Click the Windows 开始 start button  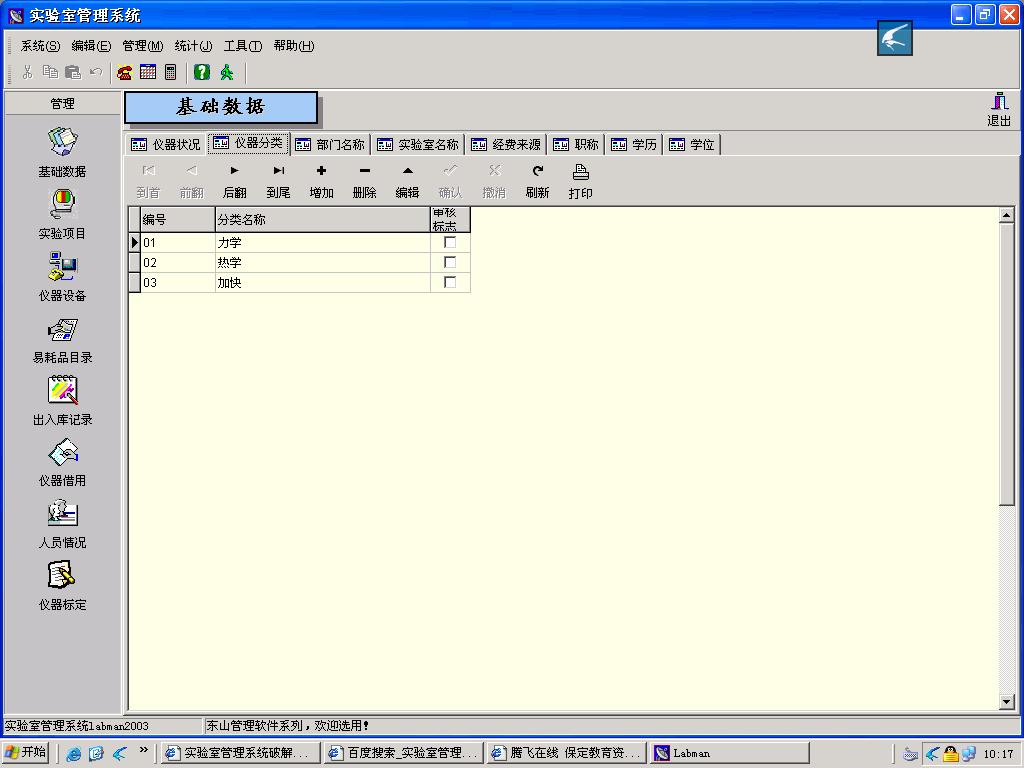[x=26, y=753]
